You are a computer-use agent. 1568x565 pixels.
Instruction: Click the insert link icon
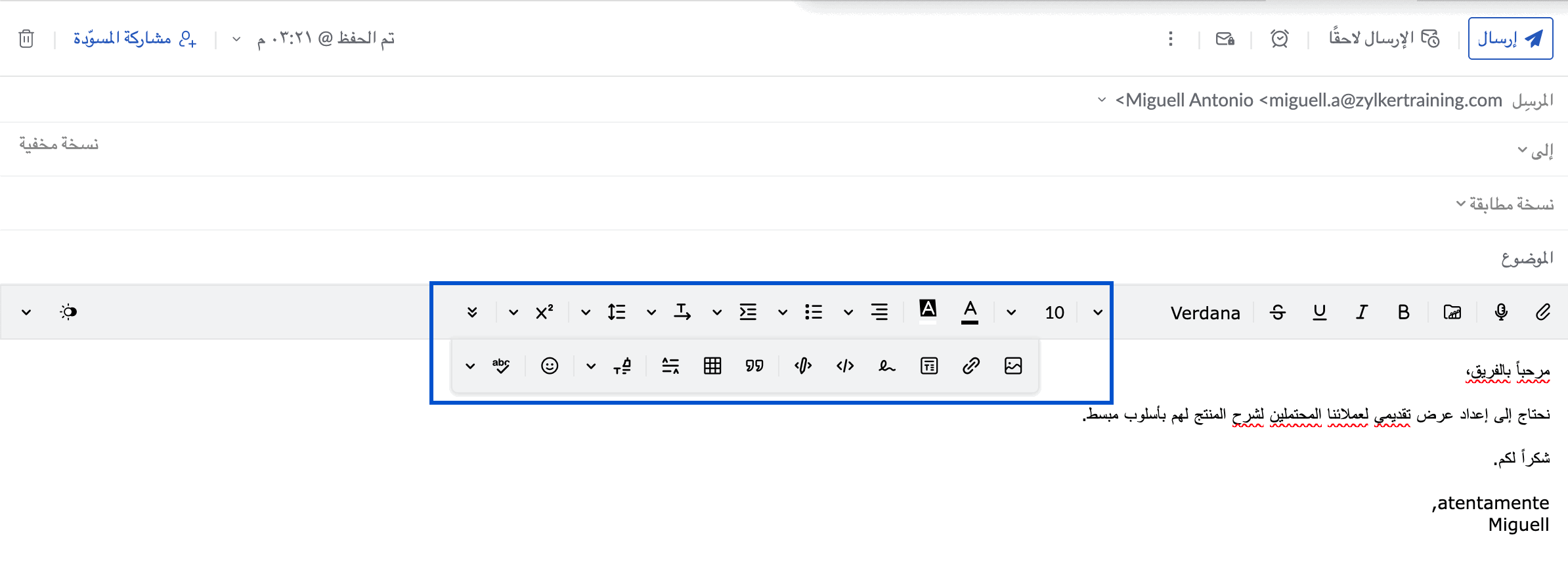(971, 366)
